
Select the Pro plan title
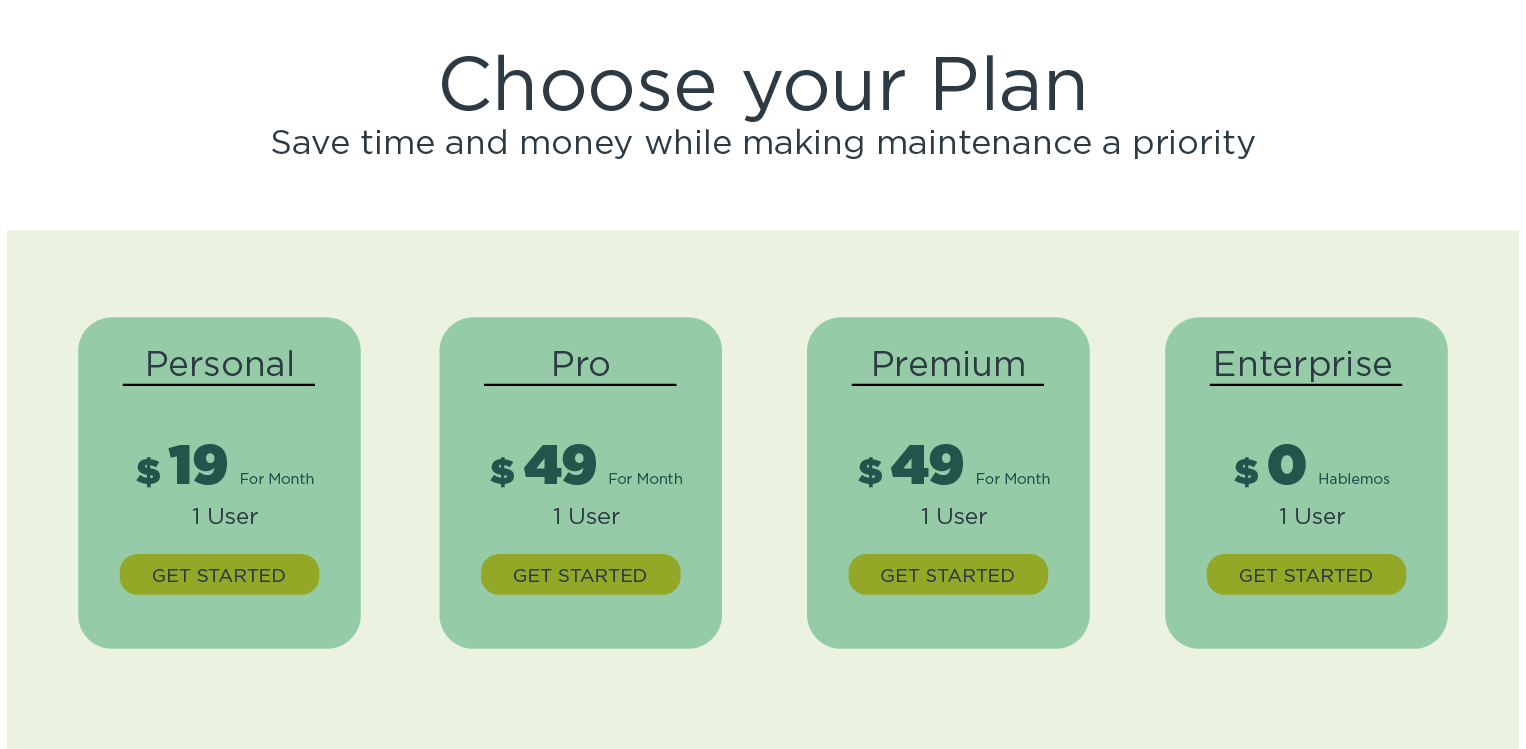[x=581, y=364]
